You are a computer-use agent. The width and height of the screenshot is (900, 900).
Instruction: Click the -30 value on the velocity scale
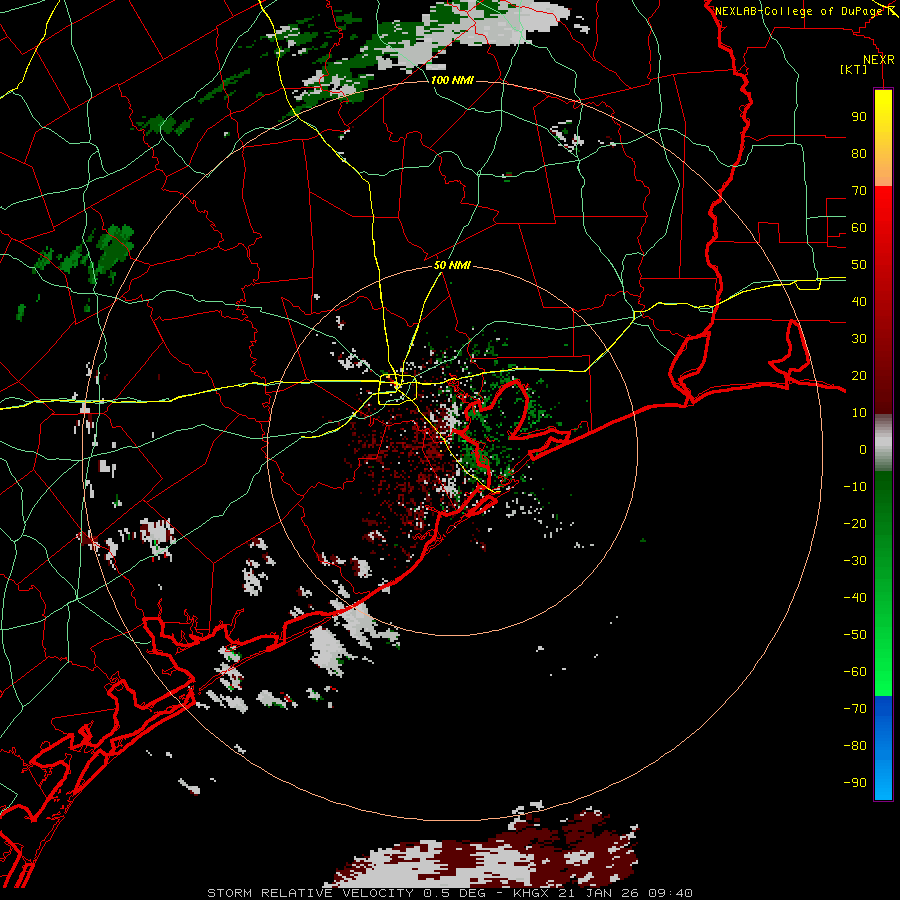(x=855, y=561)
